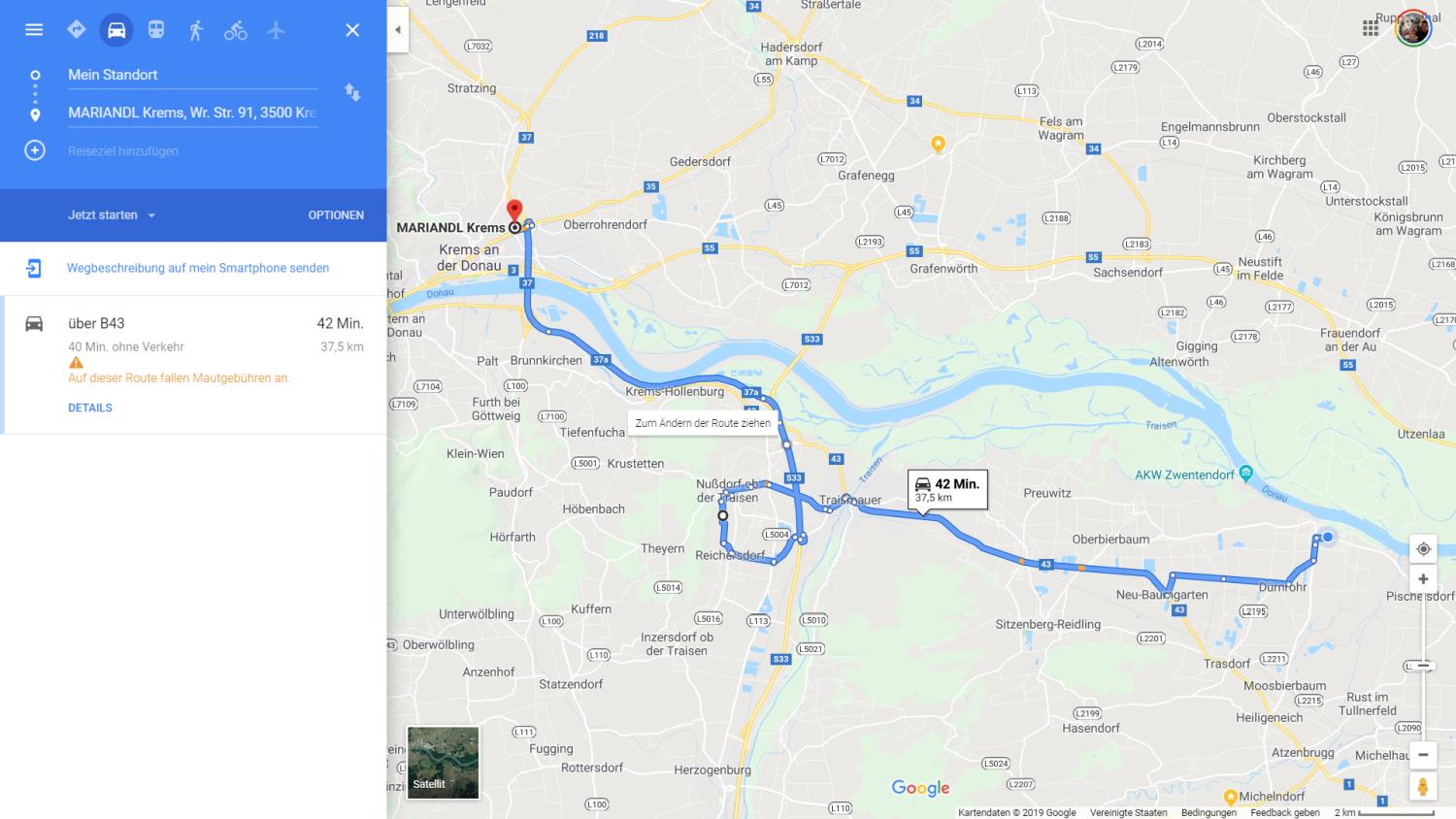Image resolution: width=1456 pixels, height=819 pixels.
Task: Select flight travel mode
Action: point(276,30)
